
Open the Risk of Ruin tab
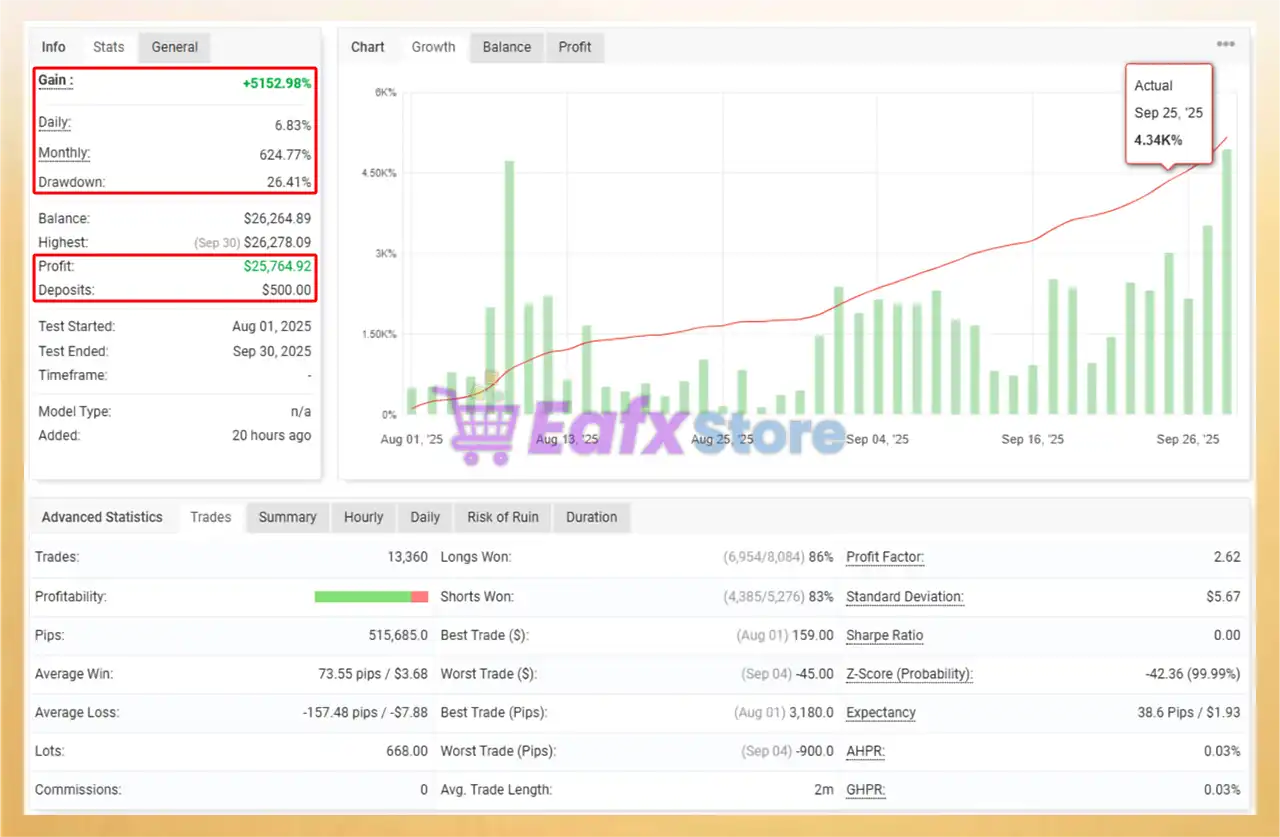click(x=502, y=517)
